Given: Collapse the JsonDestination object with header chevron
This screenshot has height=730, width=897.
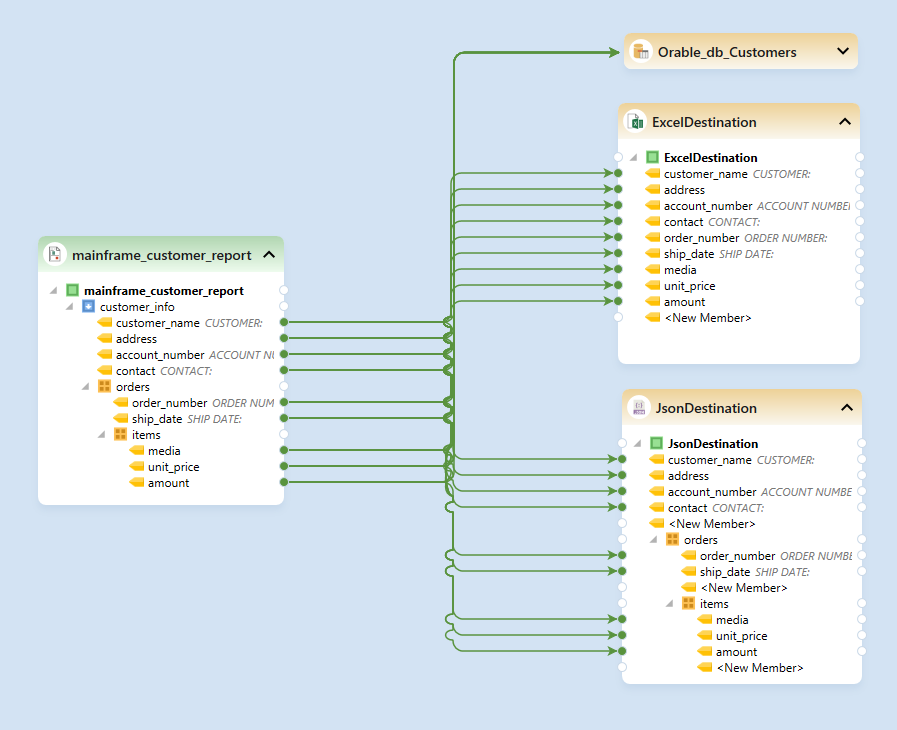Looking at the screenshot, I should (847, 407).
